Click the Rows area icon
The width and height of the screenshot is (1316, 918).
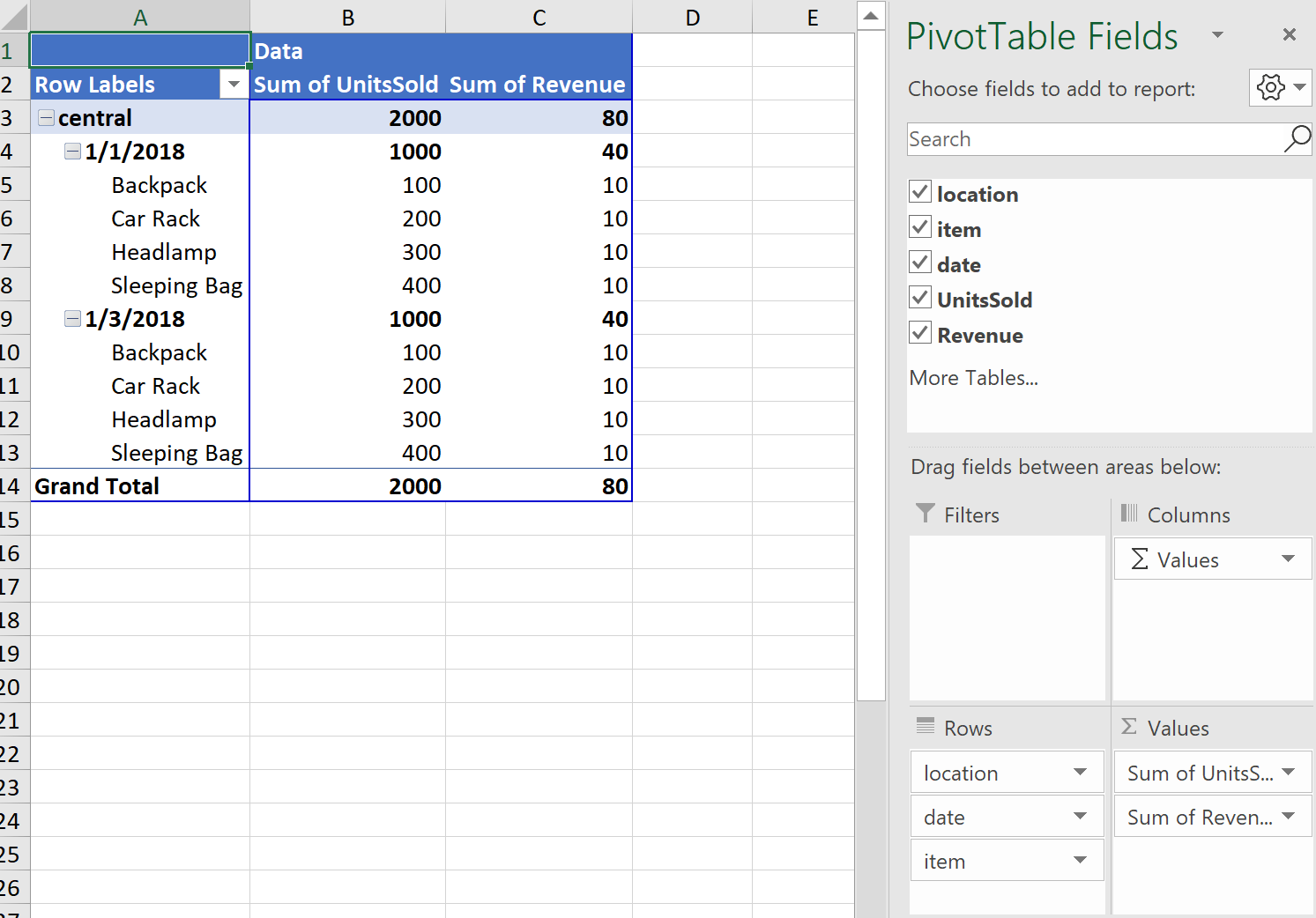tap(926, 727)
